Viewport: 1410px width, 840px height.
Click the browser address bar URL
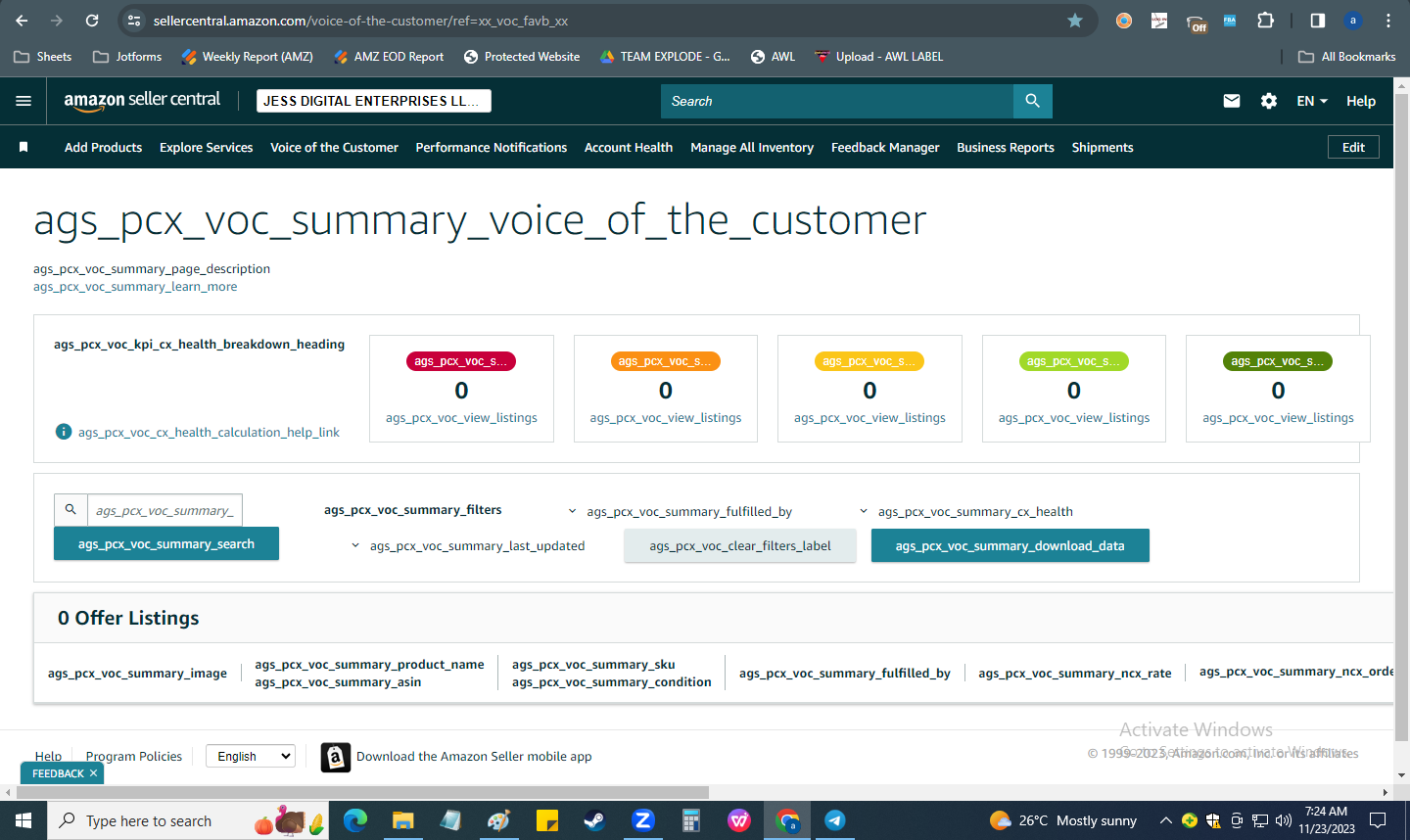click(360, 21)
